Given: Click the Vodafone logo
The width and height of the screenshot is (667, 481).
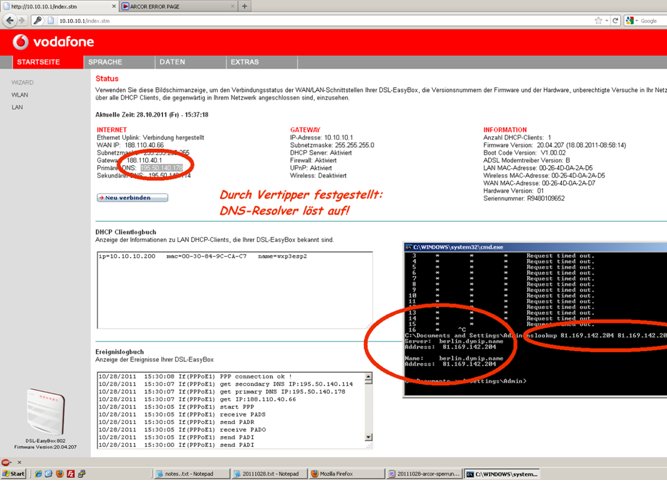Looking at the screenshot, I should click(x=53, y=42).
